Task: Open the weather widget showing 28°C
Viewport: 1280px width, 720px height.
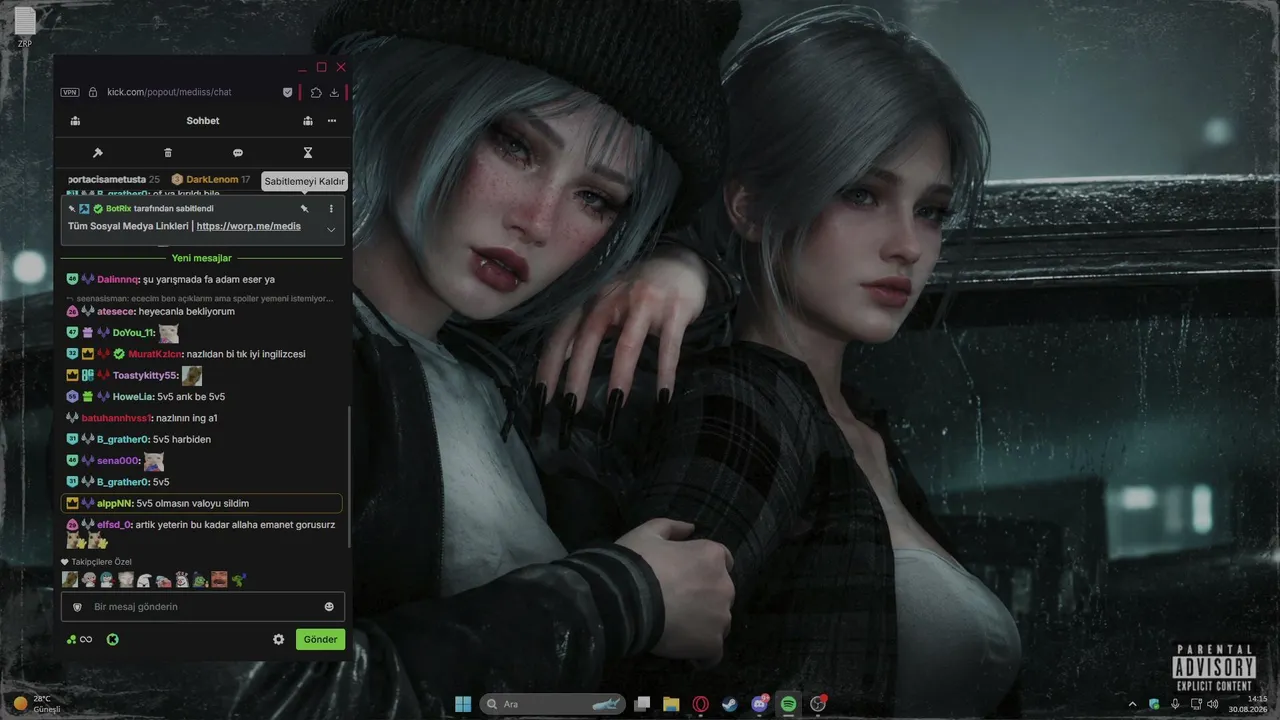Action: tap(38, 704)
